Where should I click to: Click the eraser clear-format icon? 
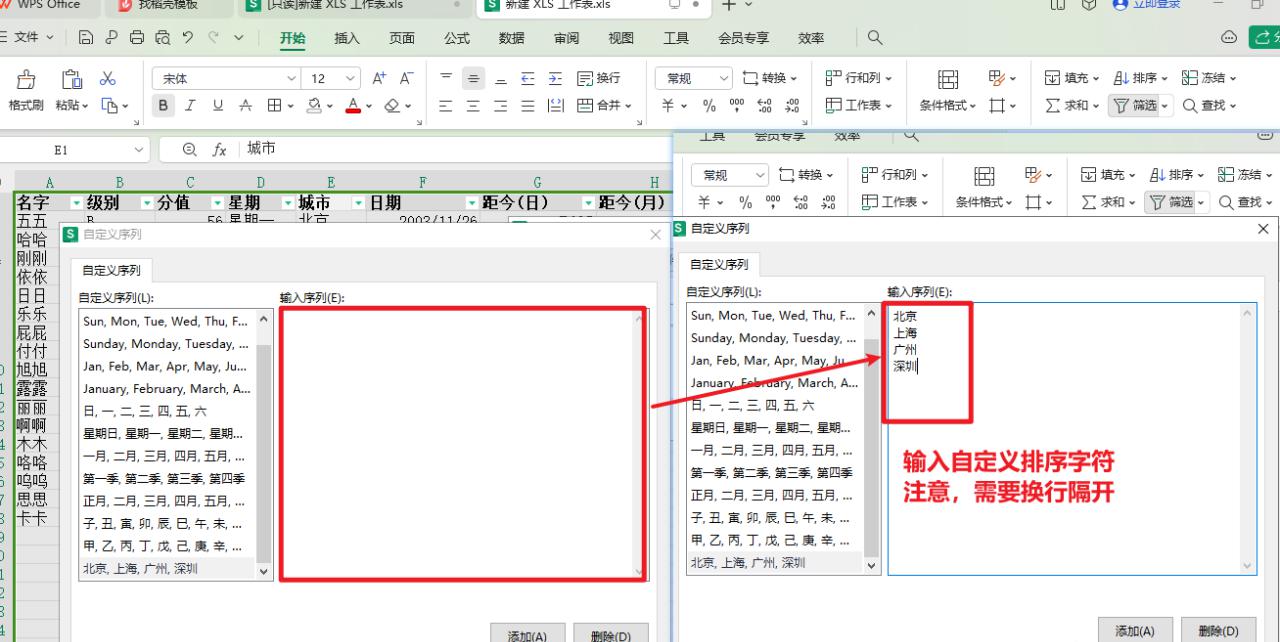tap(392, 105)
